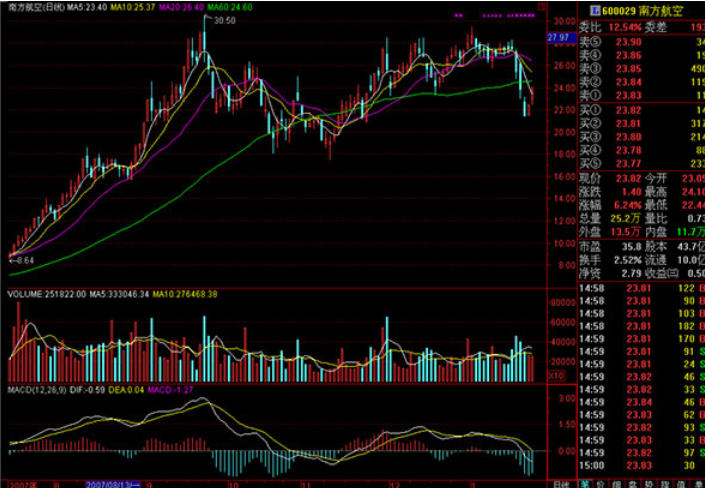Click the 30.50 peak price label

tap(224, 20)
